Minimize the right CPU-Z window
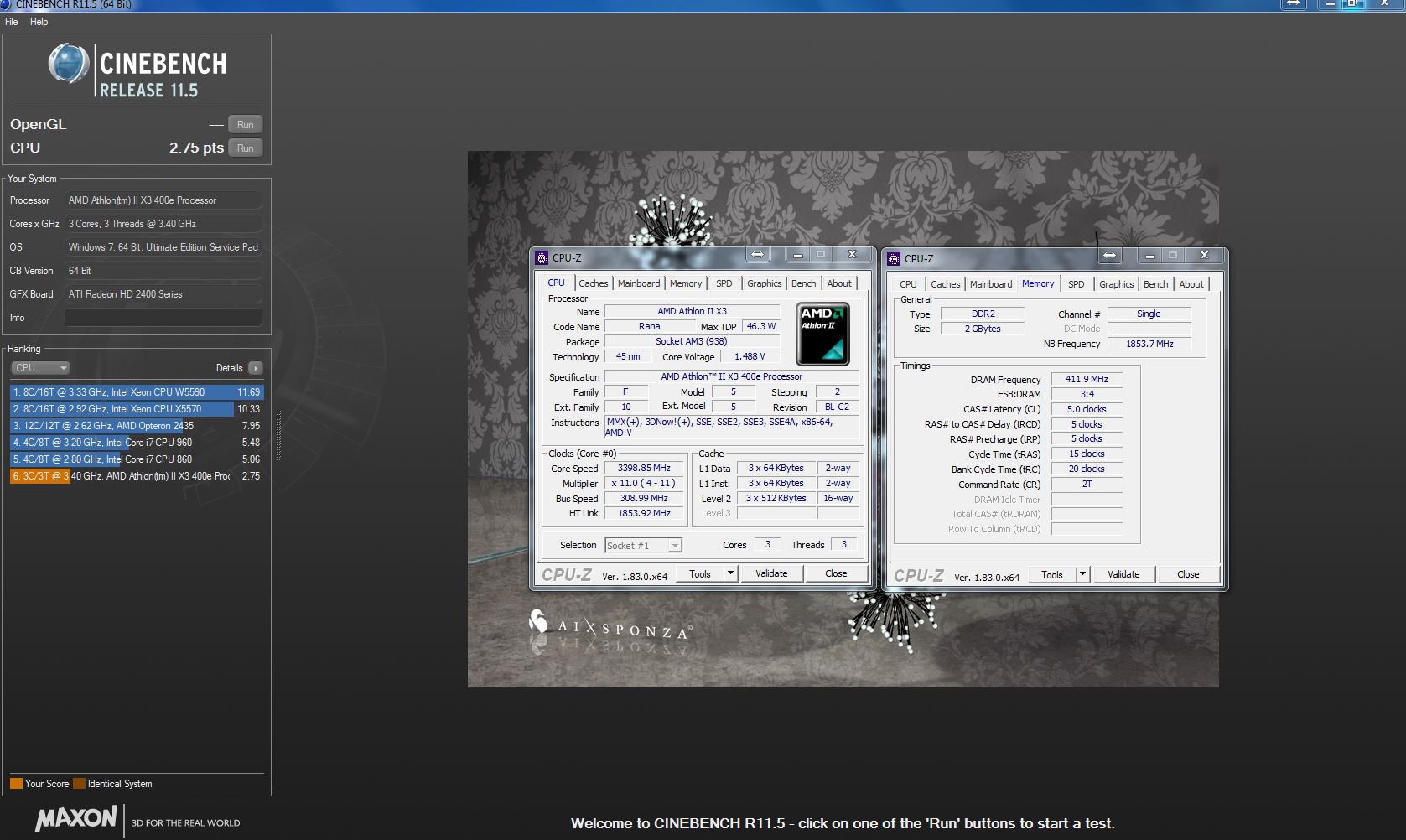 coord(1150,256)
